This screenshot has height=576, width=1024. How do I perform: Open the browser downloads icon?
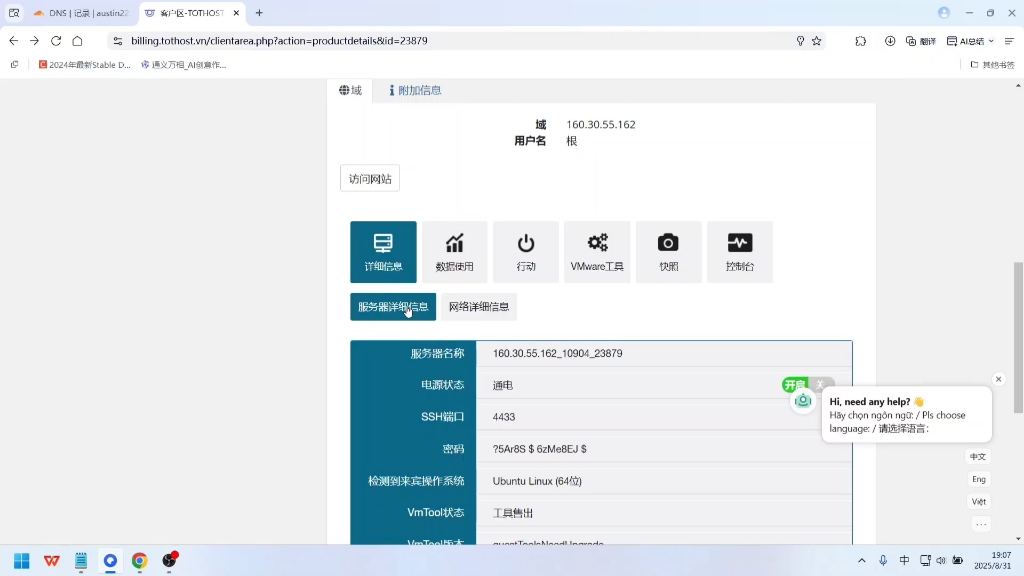click(889, 40)
